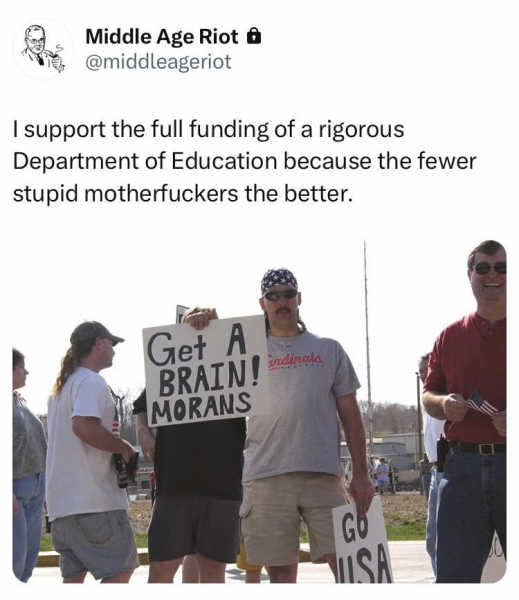Click the Cardinals logo on the gray shirt
Screen dimensions: 519x600
(296, 362)
